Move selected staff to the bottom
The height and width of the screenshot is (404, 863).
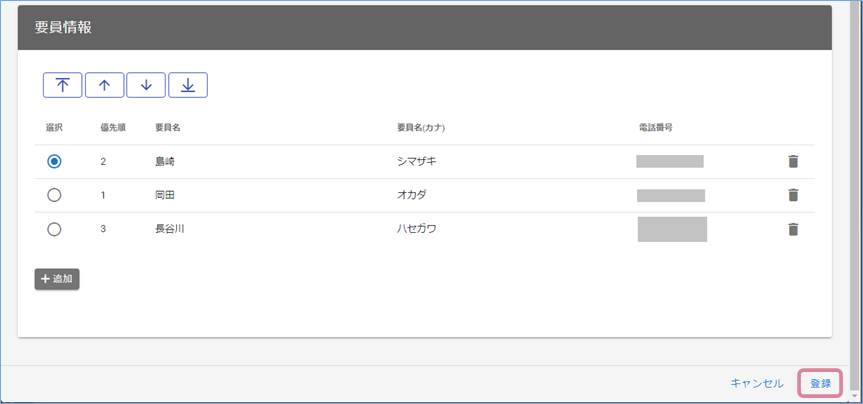pyautogui.click(x=188, y=85)
